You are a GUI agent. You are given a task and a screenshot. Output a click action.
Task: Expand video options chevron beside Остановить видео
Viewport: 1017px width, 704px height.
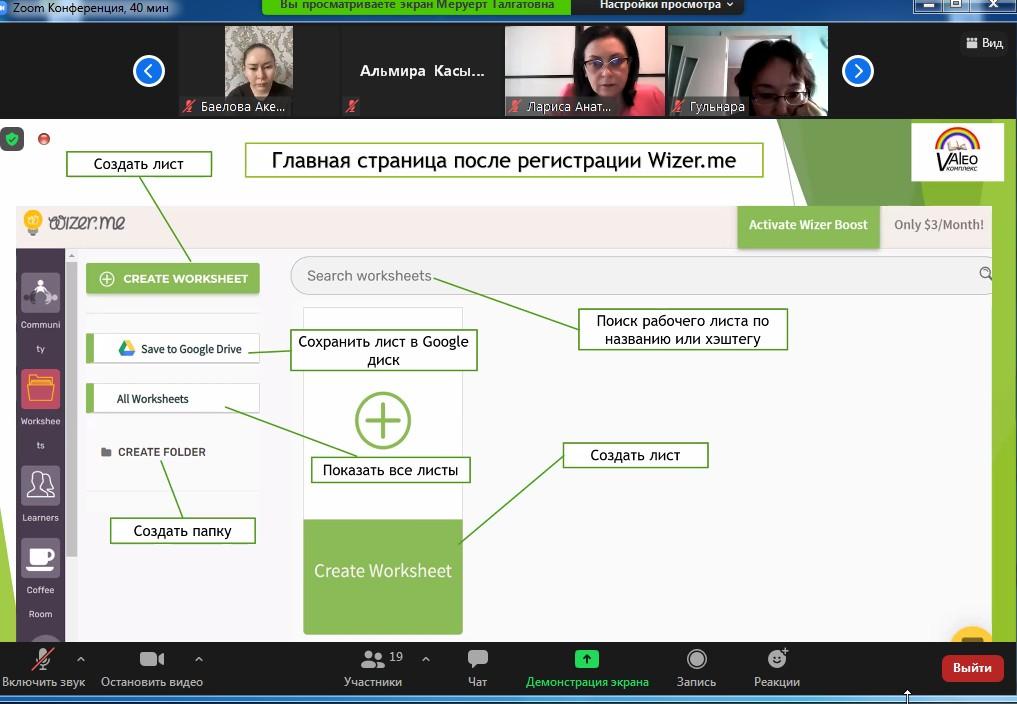198,659
